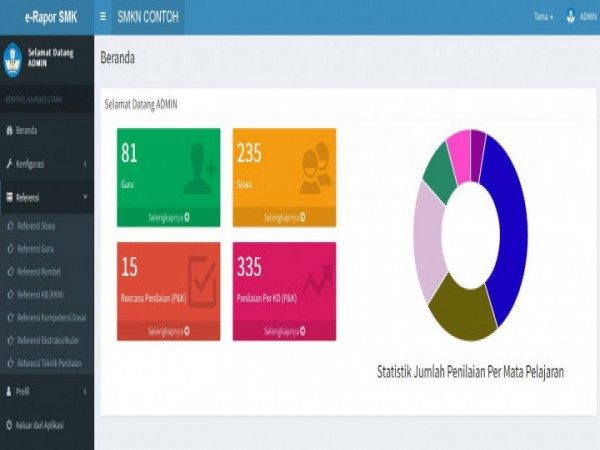Click the blue segment of donut chart
The image size is (600, 450).
pyautogui.click(x=511, y=230)
